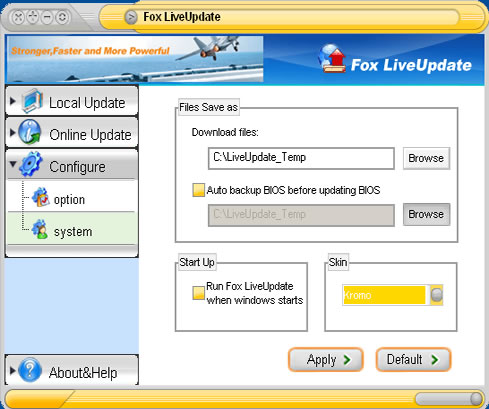Click the Default button

413,360
